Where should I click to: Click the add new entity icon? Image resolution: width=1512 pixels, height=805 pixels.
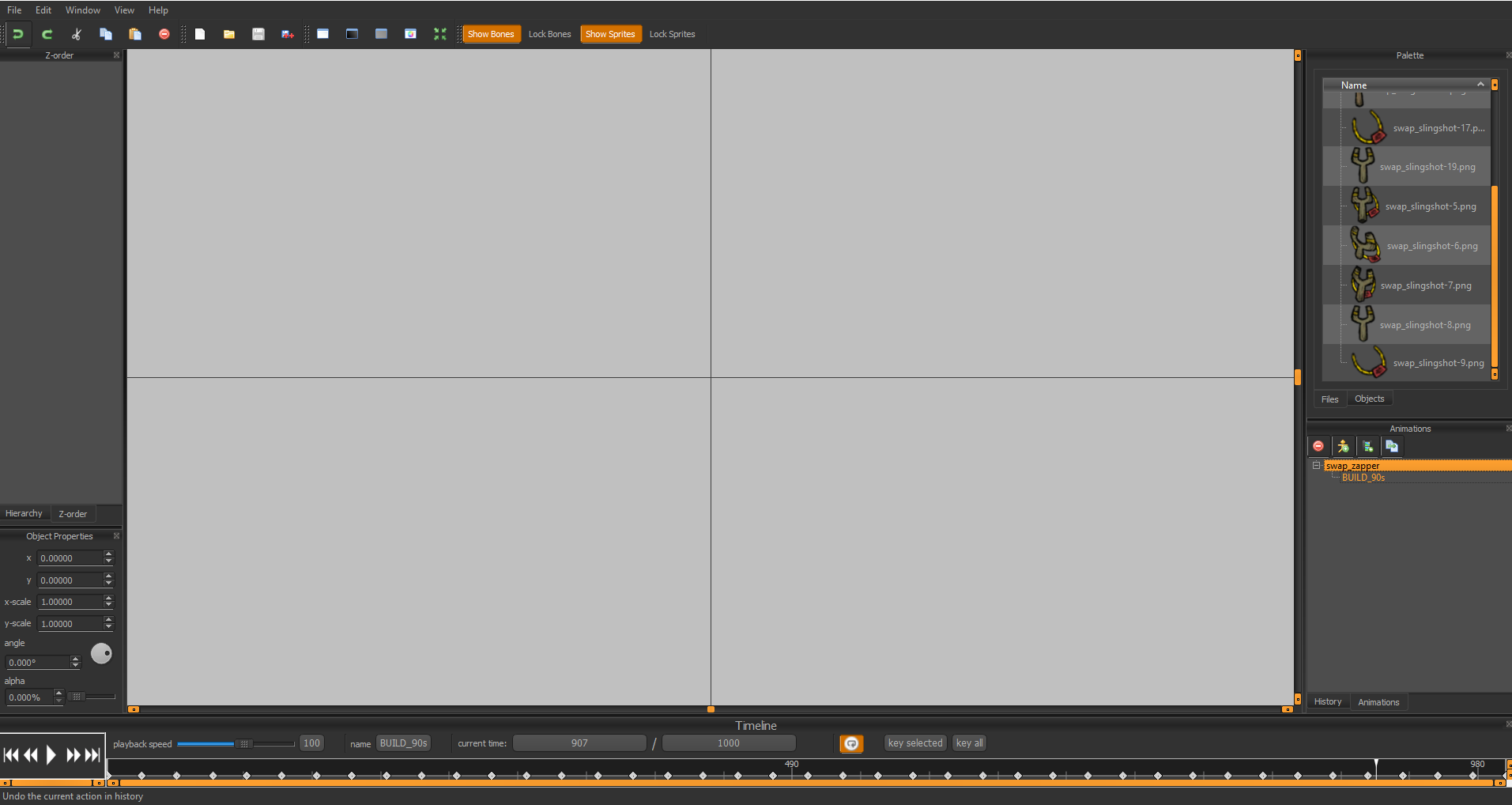click(x=1343, y=447)
